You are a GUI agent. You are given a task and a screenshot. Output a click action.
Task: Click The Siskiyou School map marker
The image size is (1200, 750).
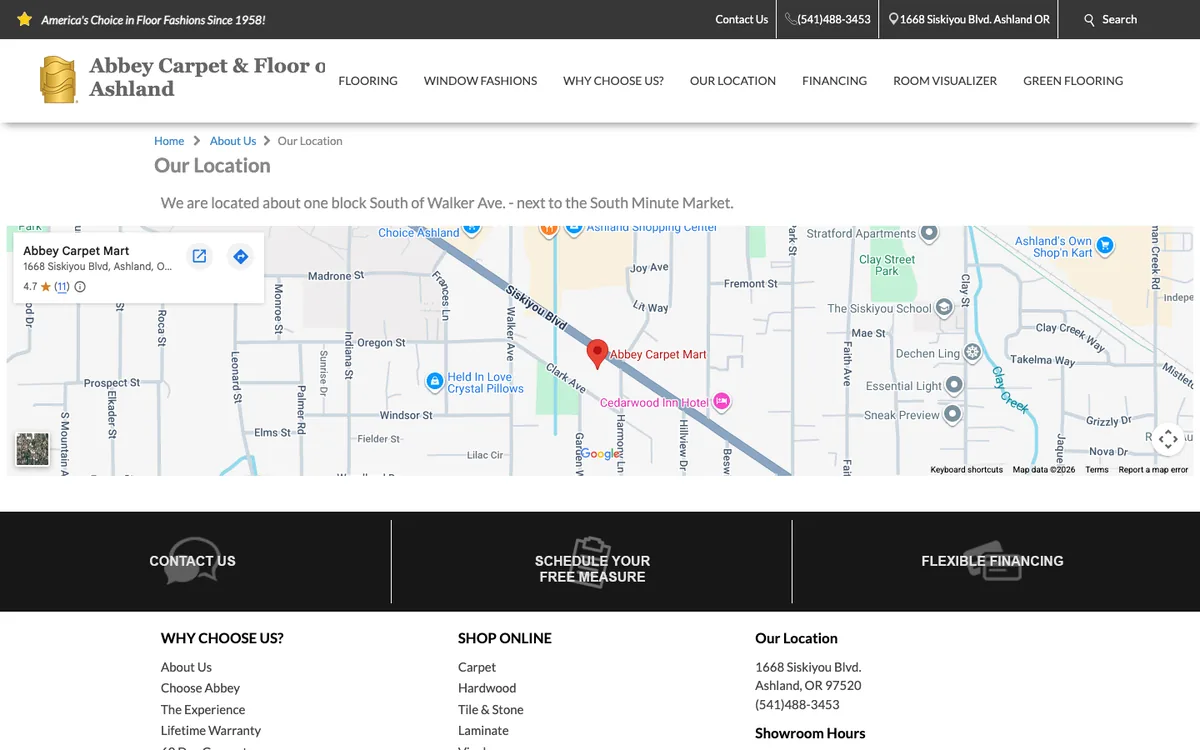pyautogui.click(x=944, y=308)
